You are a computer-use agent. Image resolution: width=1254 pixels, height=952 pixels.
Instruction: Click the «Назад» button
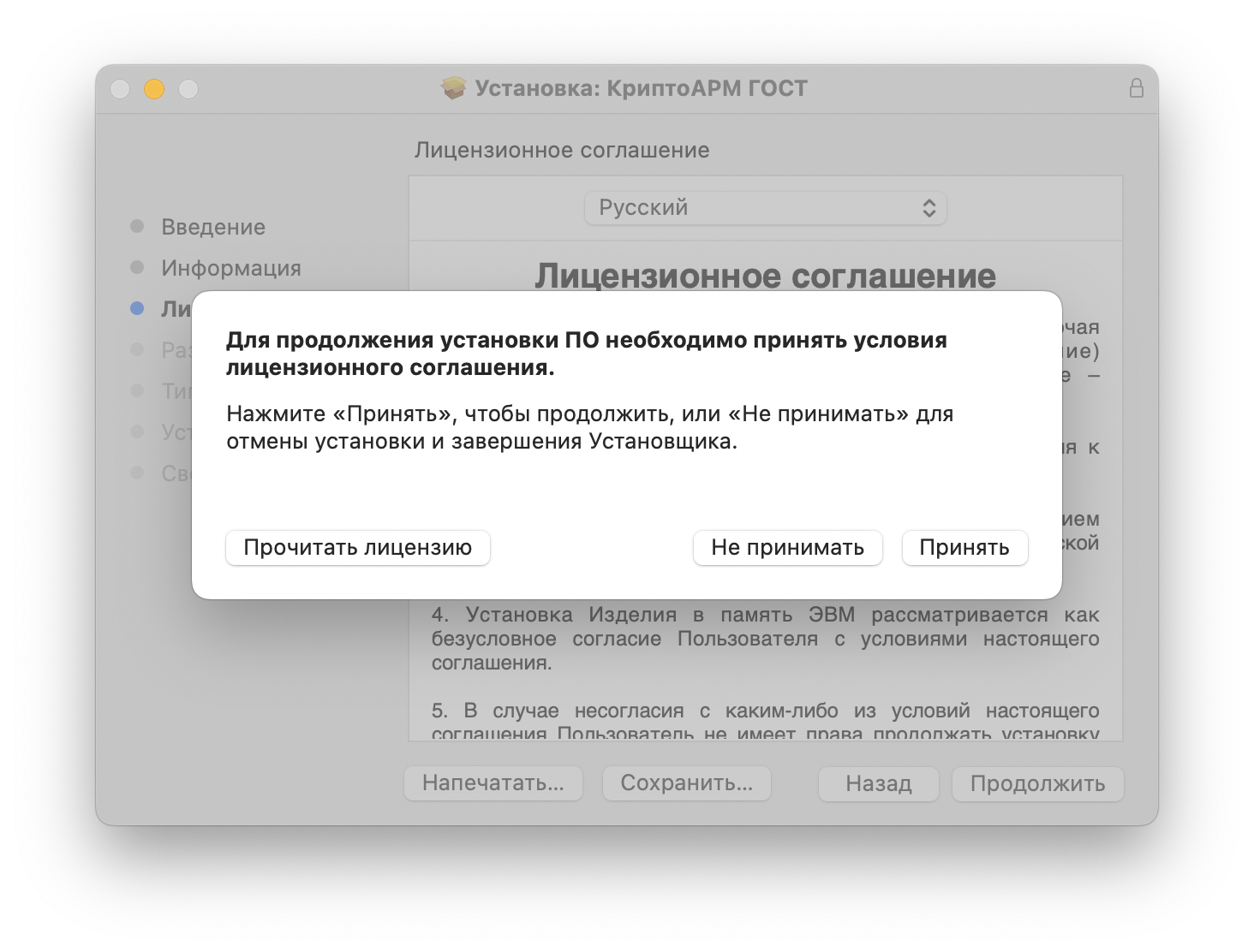pyautogui.click(x=878, y=782)
